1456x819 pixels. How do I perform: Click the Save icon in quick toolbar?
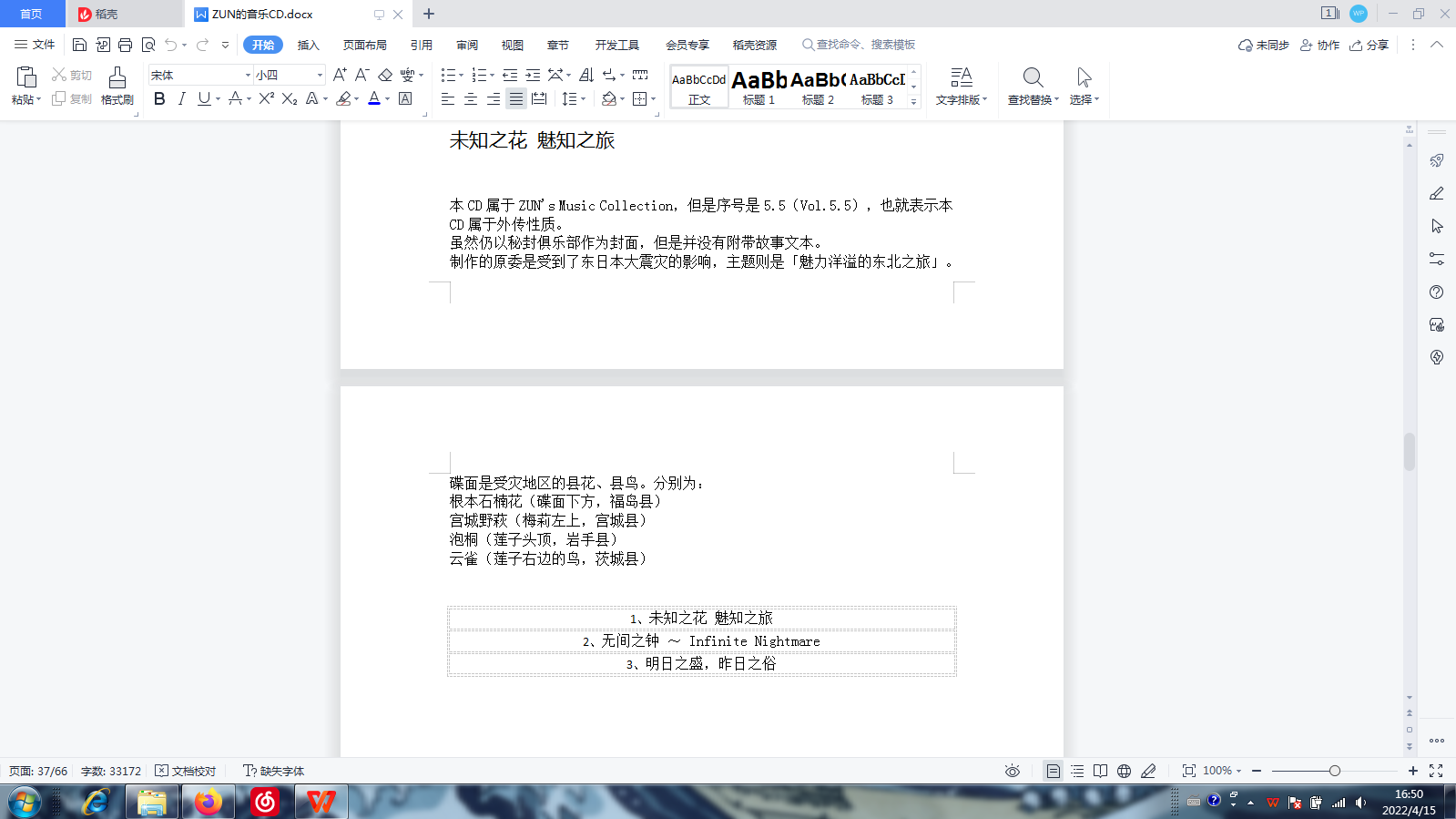click(x=79, y=45)
